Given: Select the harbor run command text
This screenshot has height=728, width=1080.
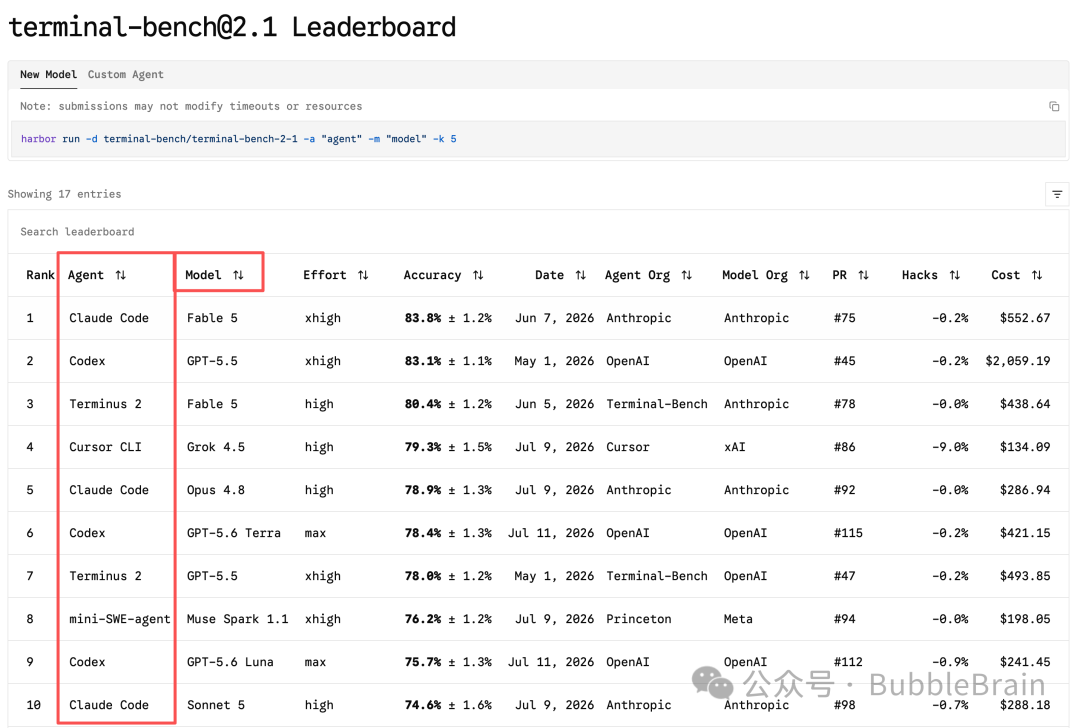Looking at the screenshot, I should [x=238, y=139].
